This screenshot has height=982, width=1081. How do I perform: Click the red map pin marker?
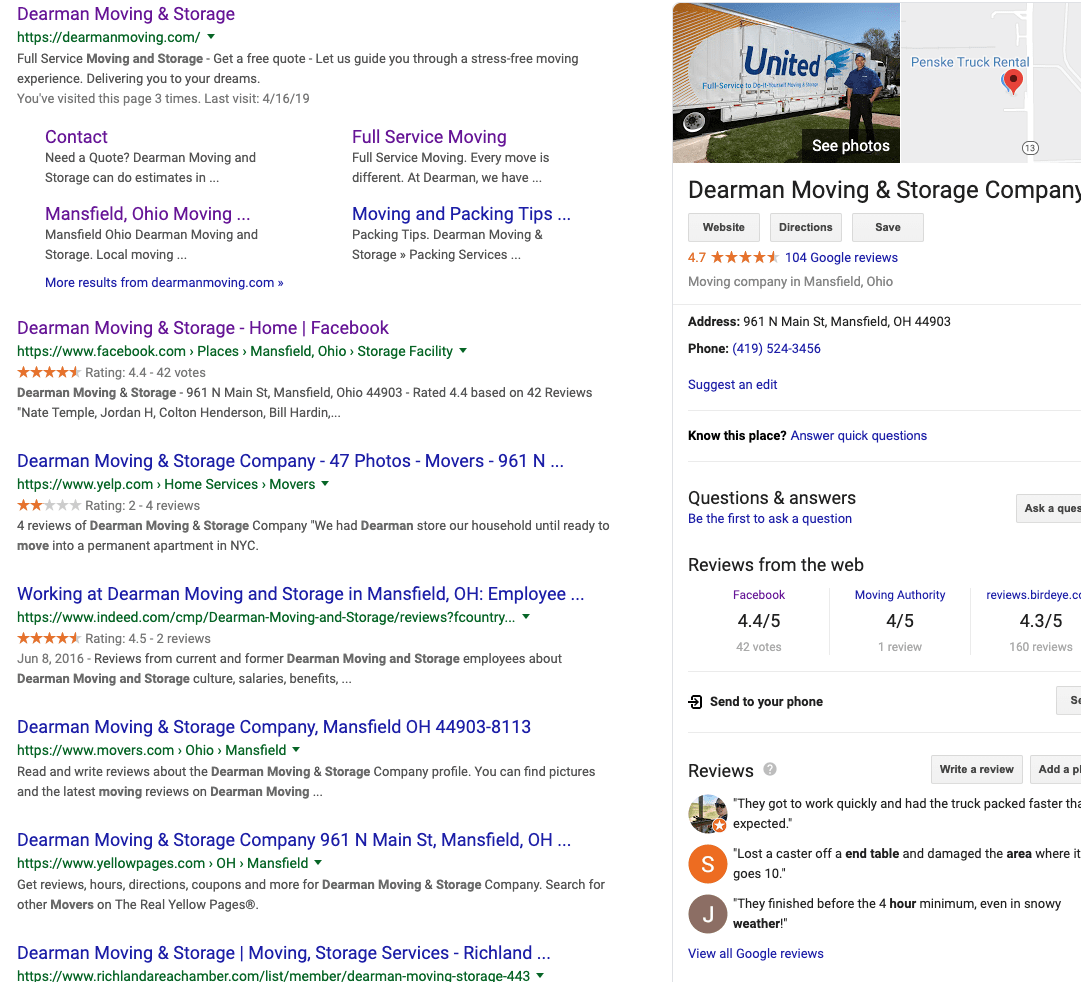1013,82
